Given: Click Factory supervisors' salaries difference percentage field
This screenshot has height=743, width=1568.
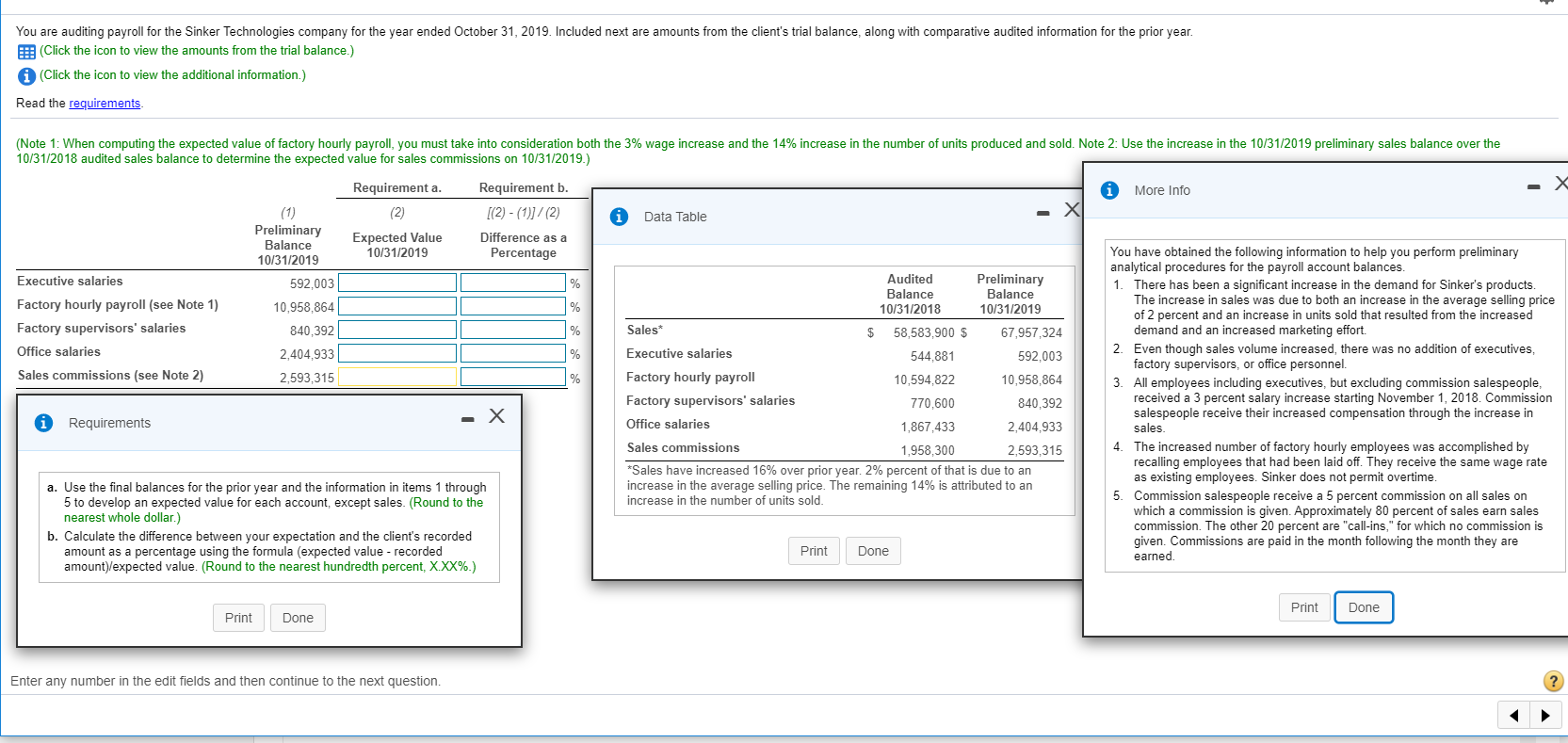Looking at the screenshot, I should [513, 330].
